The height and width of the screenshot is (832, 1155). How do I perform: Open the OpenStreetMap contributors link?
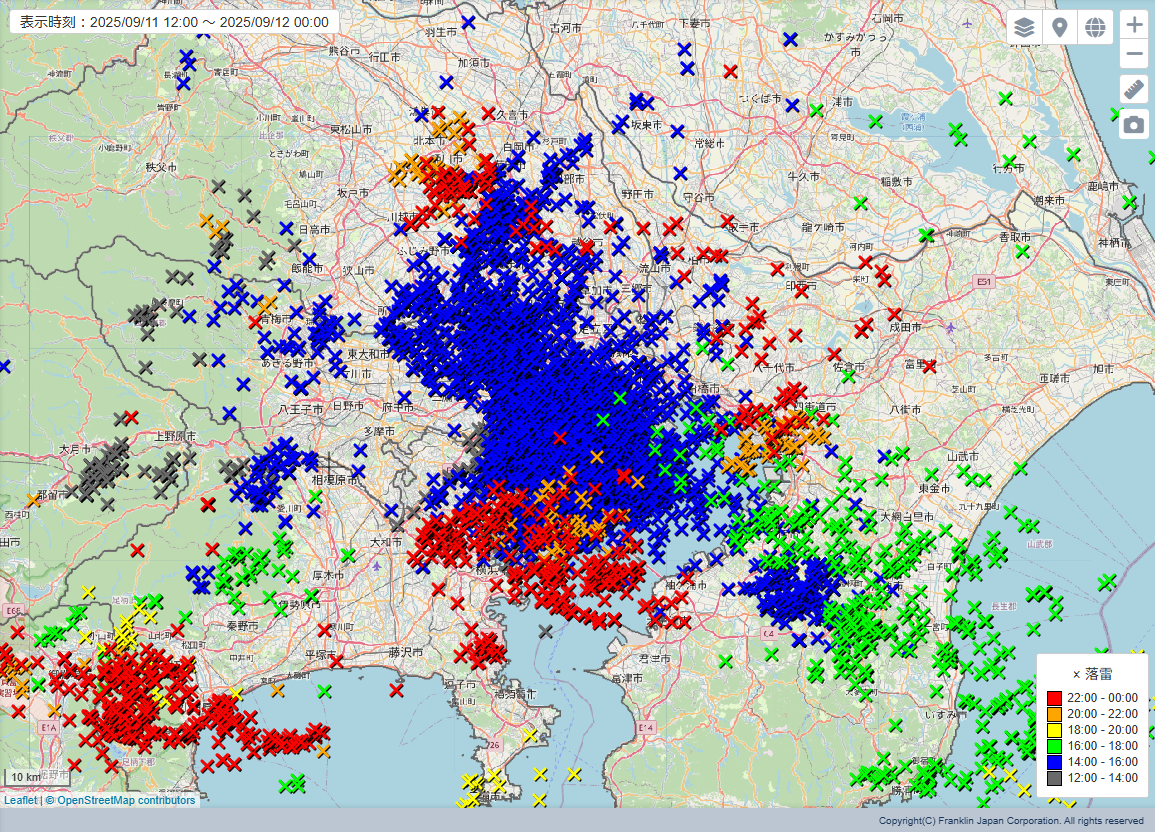pos(126,800)
